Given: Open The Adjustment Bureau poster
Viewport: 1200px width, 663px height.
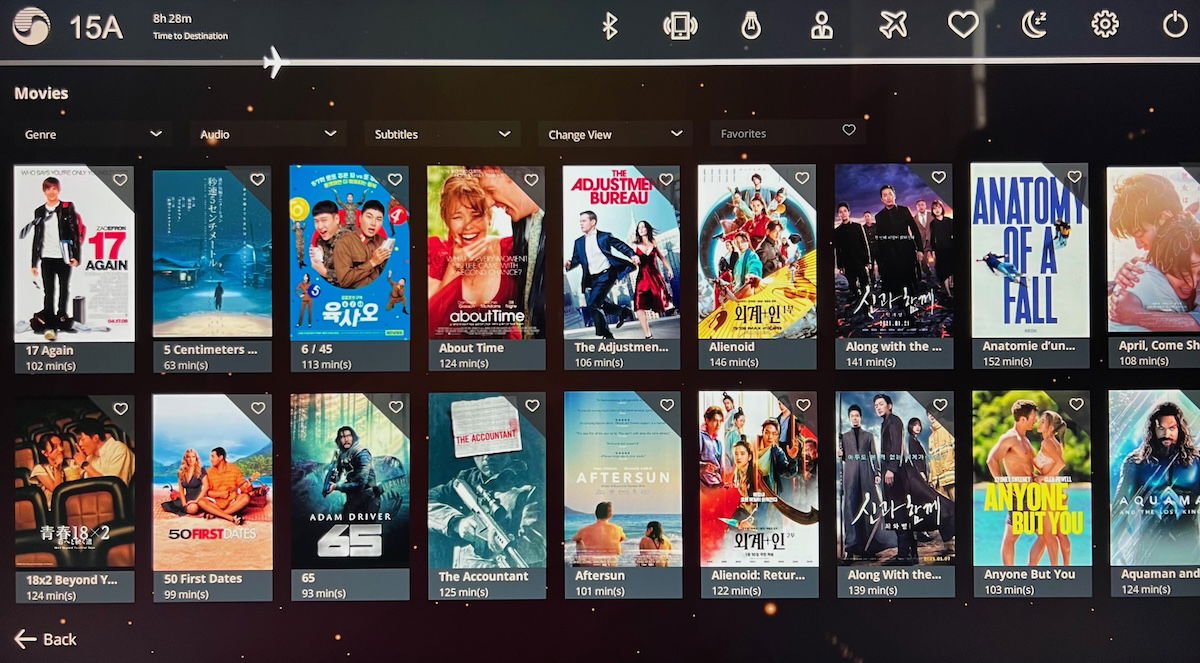Looking at the screenshot, I should [621, 252].
